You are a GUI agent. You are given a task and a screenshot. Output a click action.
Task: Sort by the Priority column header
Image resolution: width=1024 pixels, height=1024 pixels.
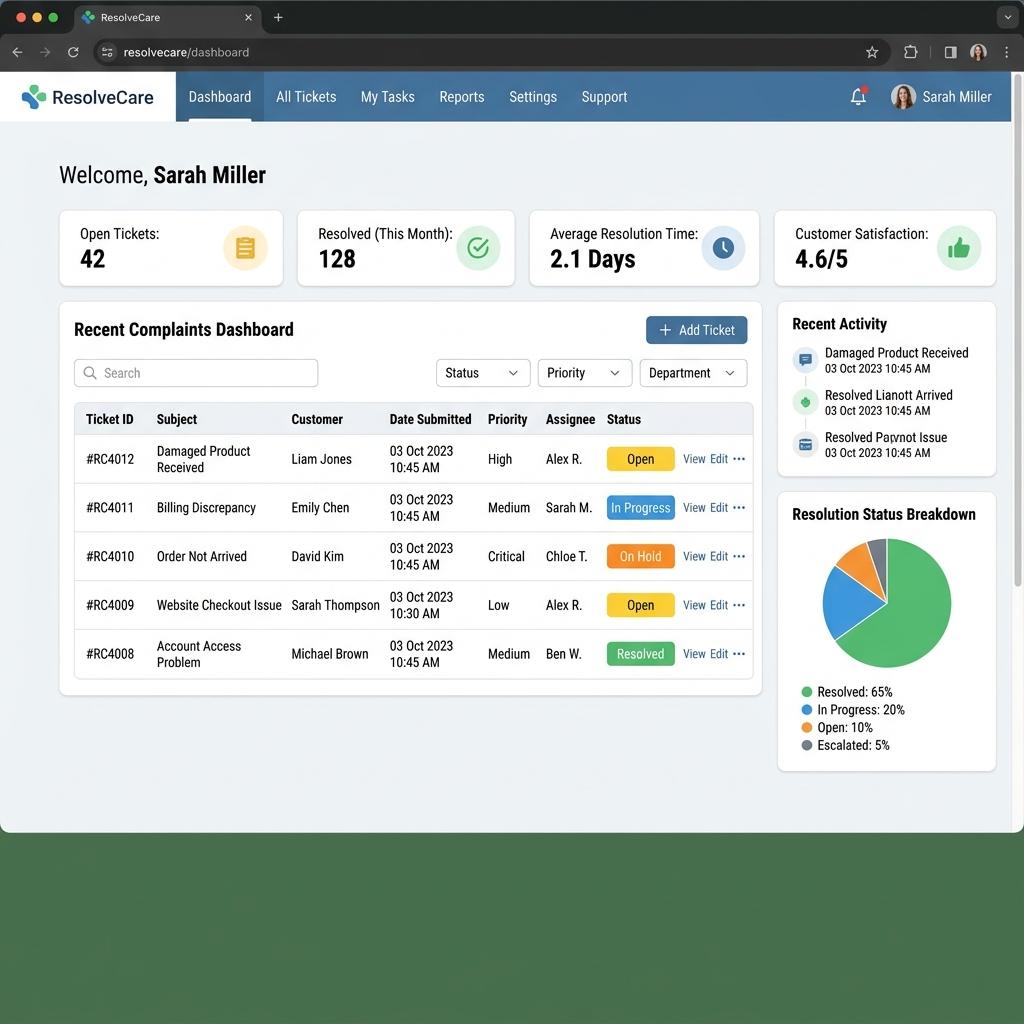point(507,419)
